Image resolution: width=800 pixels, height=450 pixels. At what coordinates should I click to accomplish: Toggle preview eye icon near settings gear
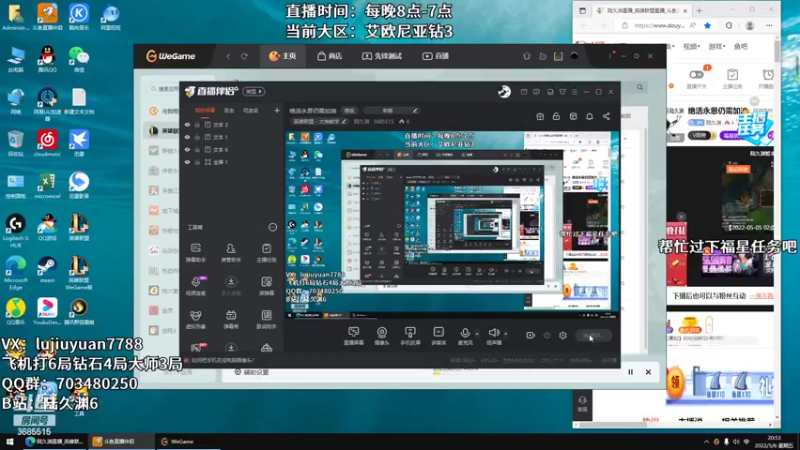tap(547, 335)
